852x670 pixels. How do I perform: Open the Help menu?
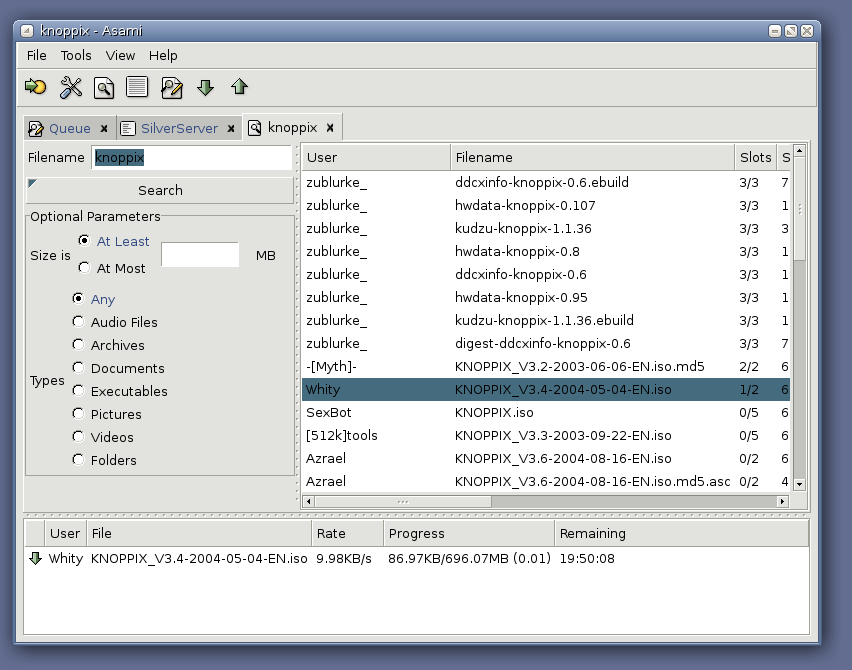(x=163, y=55)
